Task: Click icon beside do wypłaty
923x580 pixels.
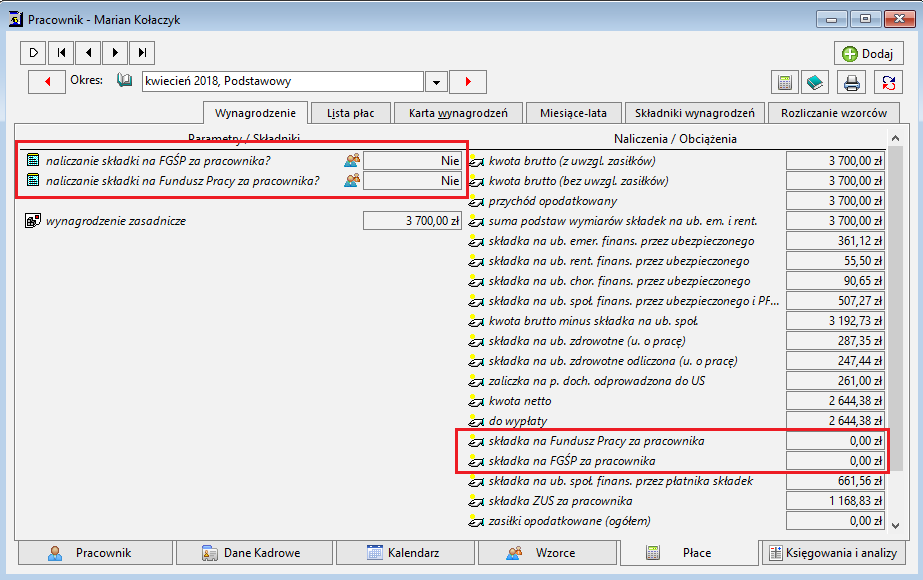Action: point(476,422)
